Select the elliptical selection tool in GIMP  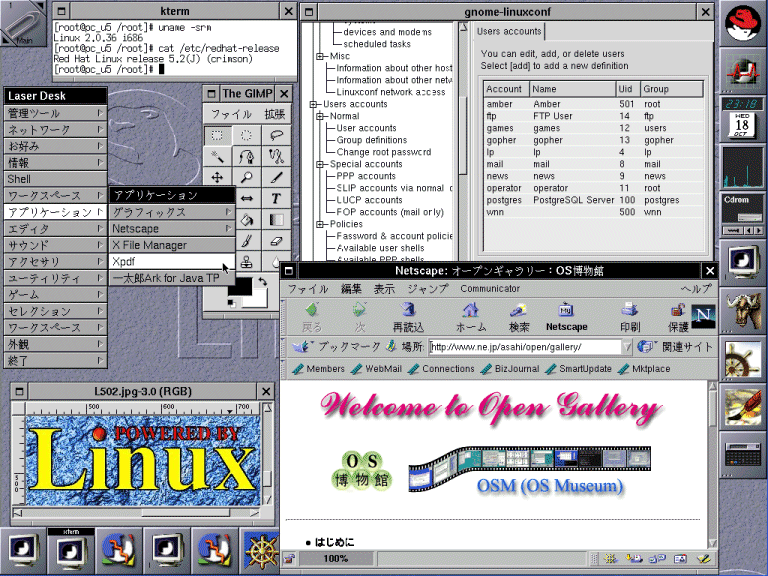pyautogui.click(x=247, y=135)
